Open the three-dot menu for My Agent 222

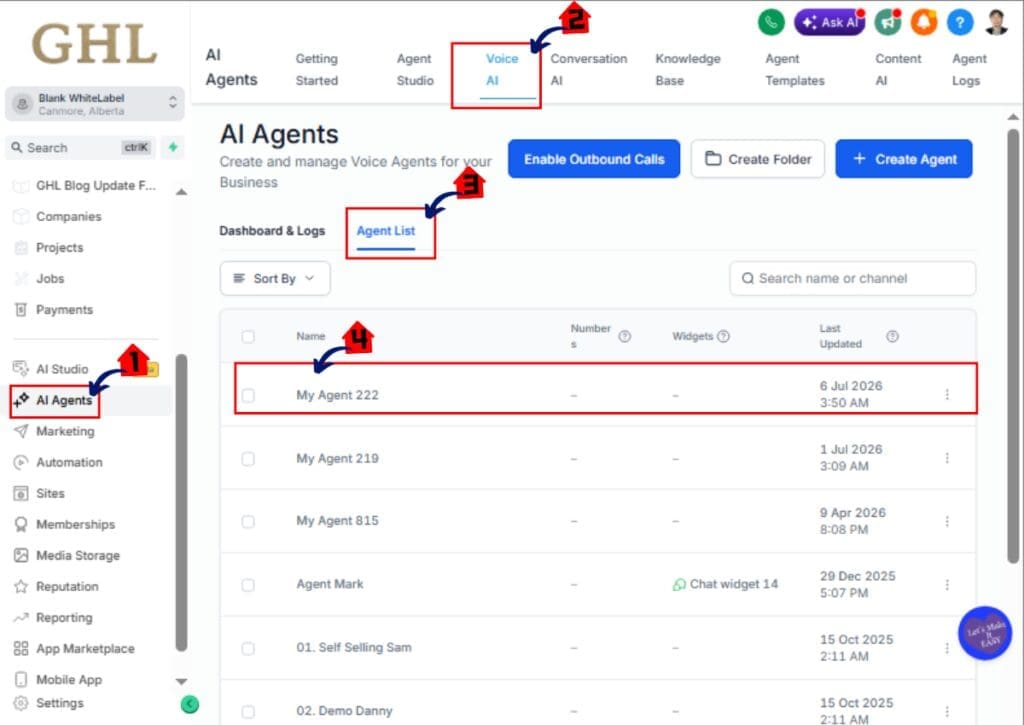[947, 395]
